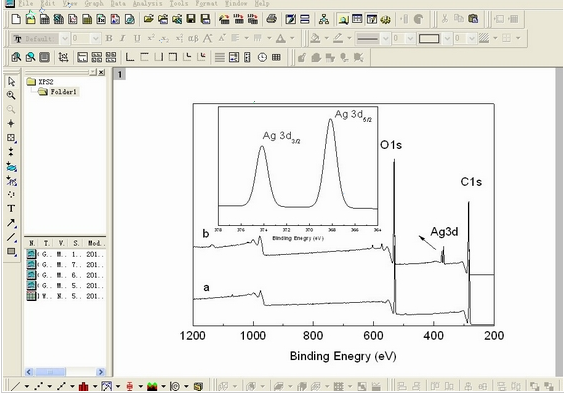
Task: Click the project explorer scroll right arrow
Action: (101, 372)
